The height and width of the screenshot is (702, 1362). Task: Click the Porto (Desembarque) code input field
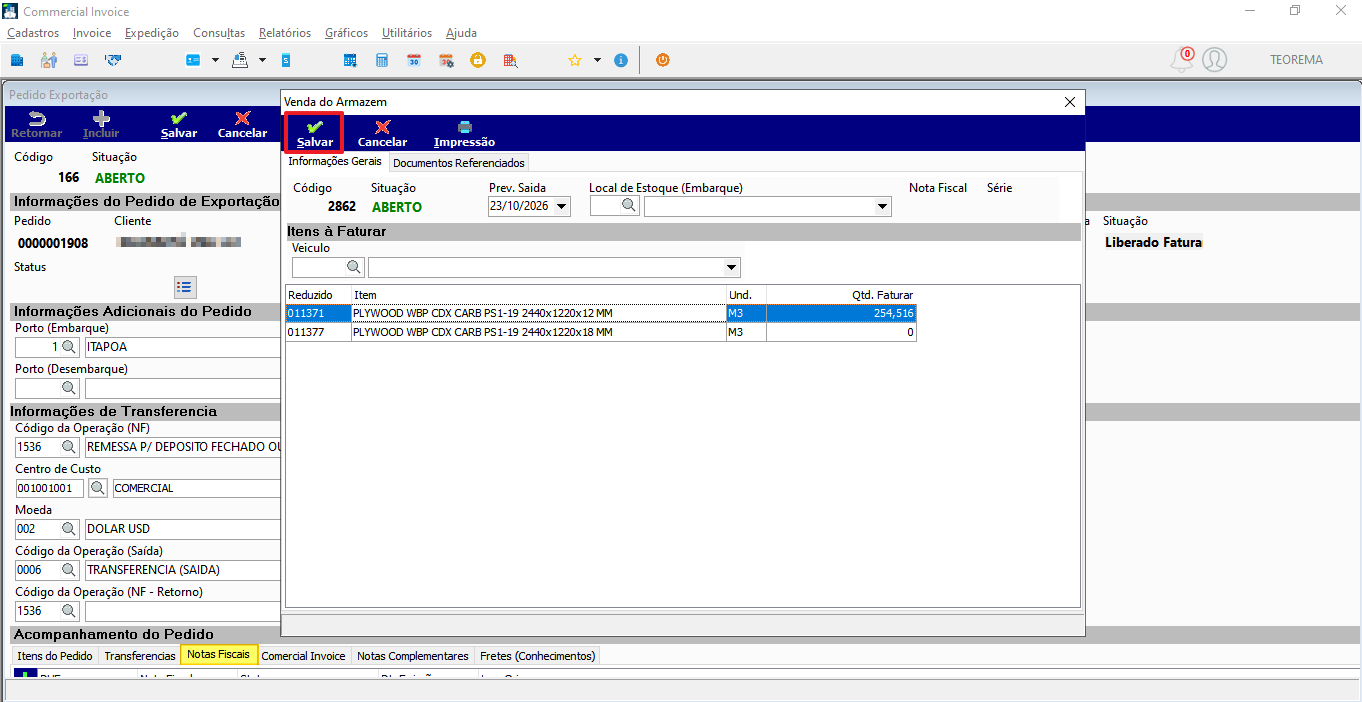(38, 388)
